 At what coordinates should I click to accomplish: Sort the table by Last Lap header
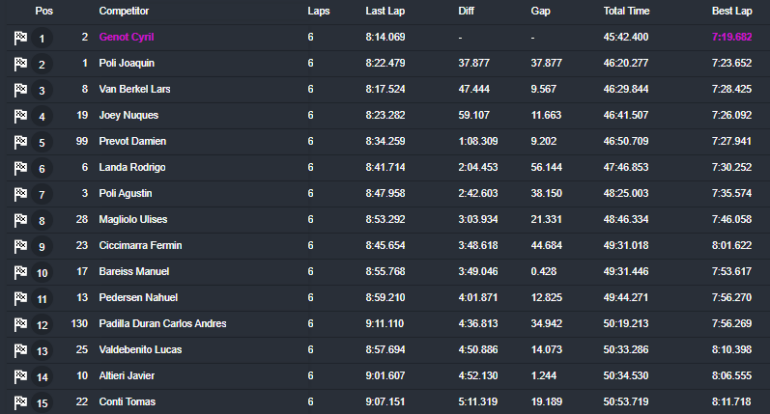pyautogui.click(x=386, y=11)
